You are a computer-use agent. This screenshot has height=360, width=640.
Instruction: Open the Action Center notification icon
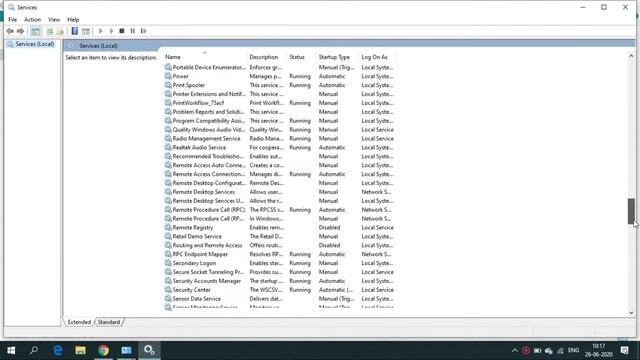click(x=624, y=350)
